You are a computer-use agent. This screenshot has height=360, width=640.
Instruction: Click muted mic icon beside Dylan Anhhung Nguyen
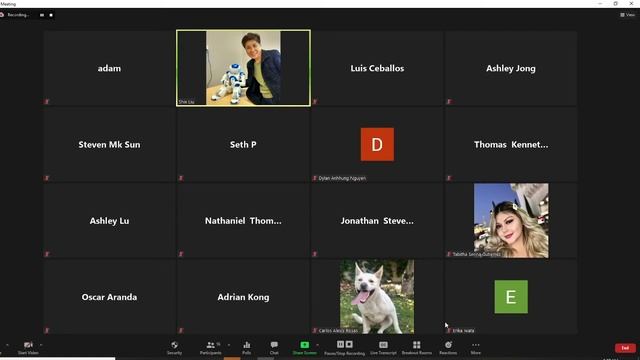pyautogui.click(x=315, y=178)
